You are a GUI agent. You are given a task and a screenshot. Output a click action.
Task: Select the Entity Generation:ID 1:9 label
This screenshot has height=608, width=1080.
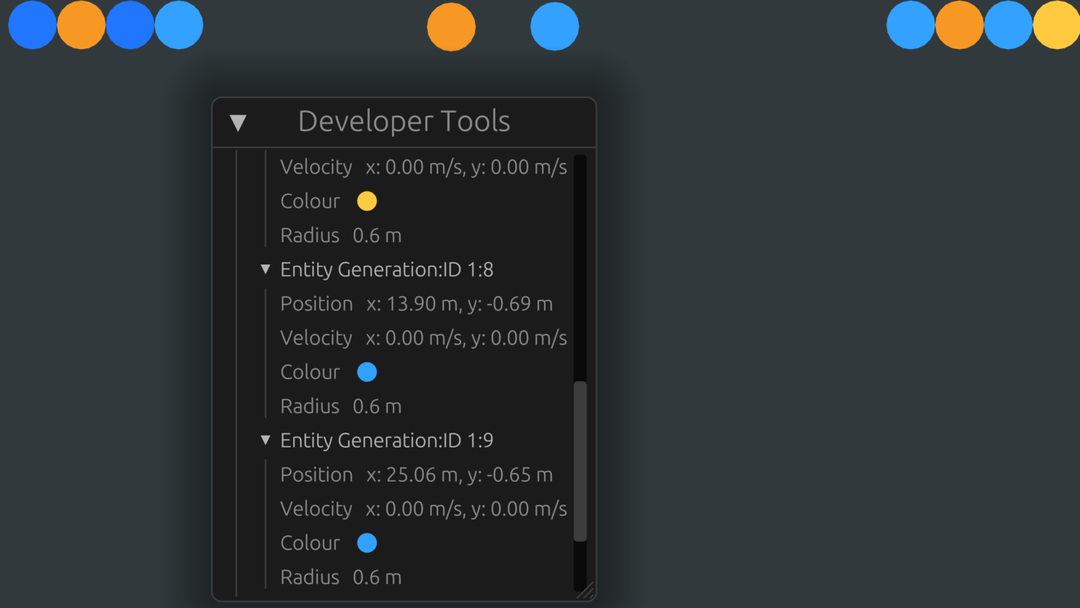click(x=386, y=440)
